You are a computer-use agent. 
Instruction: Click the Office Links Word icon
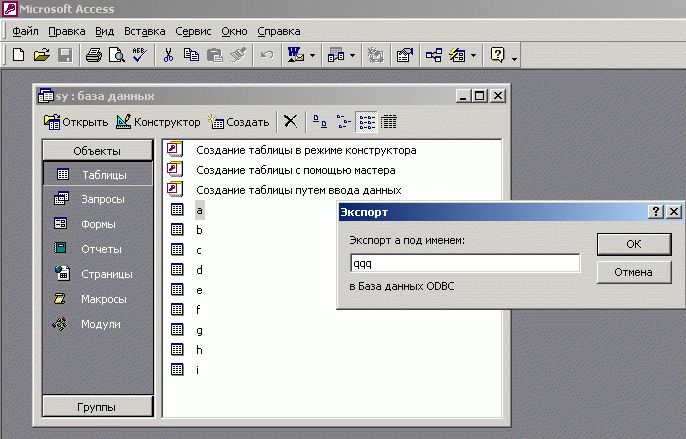296,55
